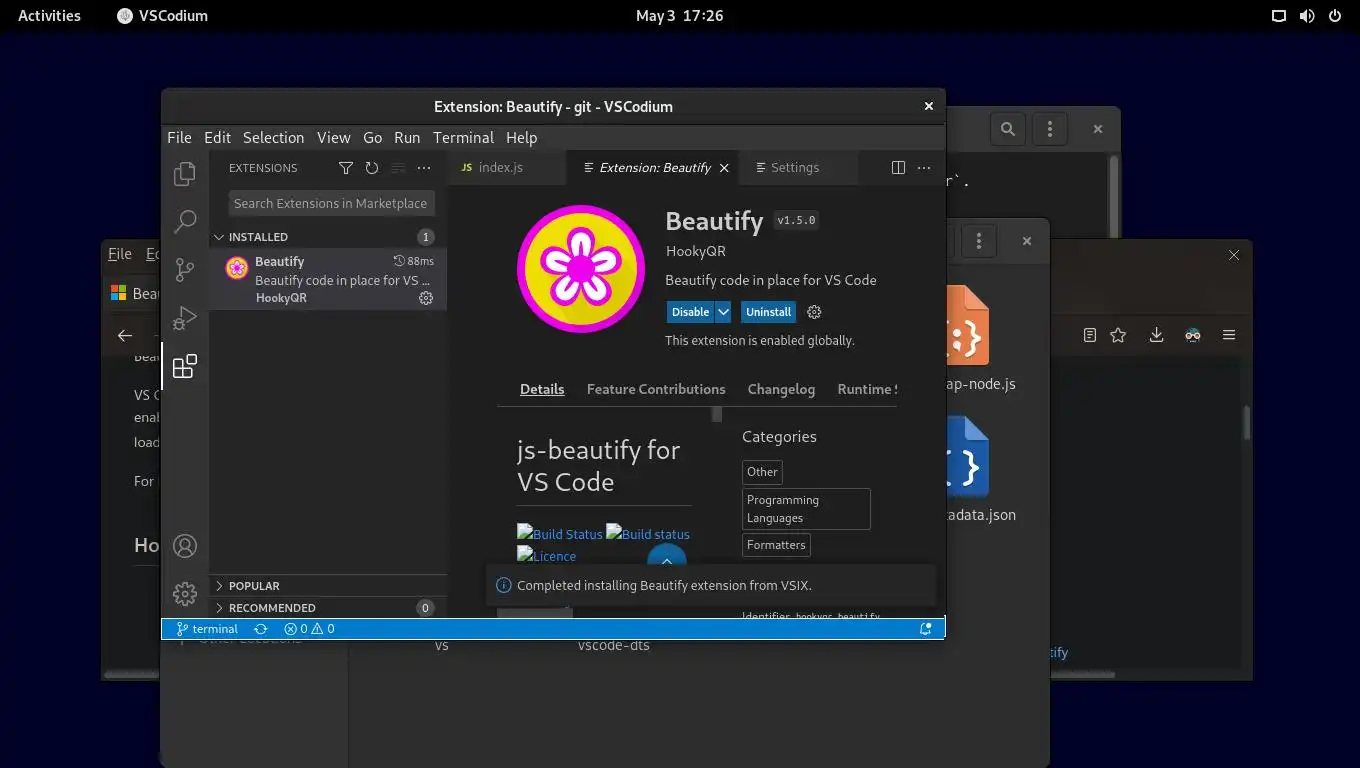Select the Beautify extension in installed list
This screenshot has height=768, width=1360.
point(328,279)
